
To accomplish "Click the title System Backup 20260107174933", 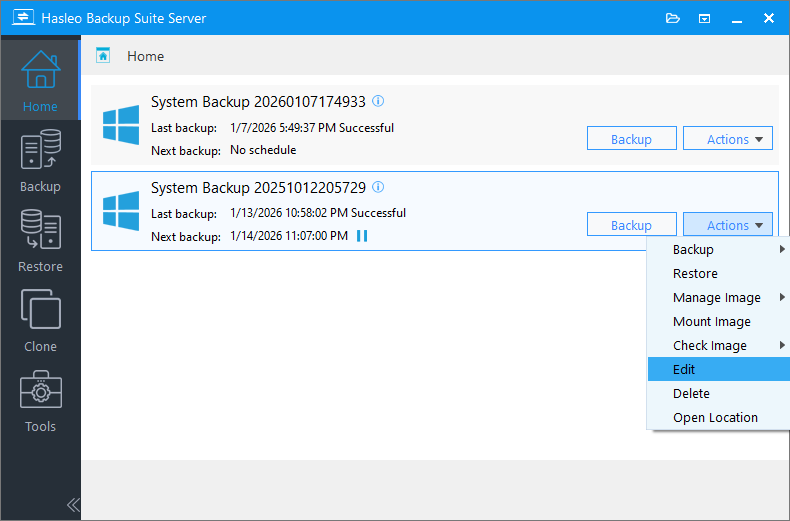I will click(x=258, y=102).
